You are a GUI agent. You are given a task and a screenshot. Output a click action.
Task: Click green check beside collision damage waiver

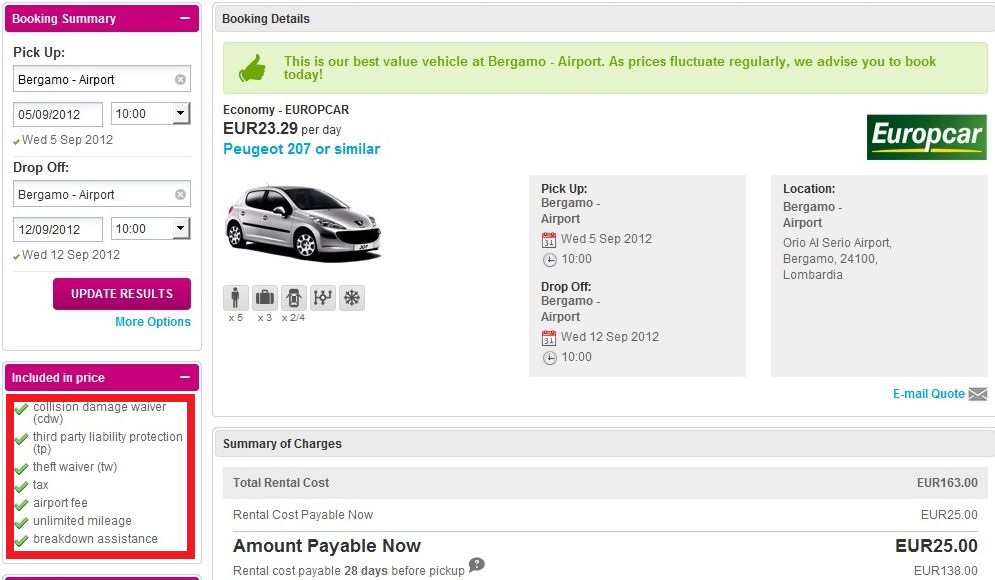(x=22, y=409)
